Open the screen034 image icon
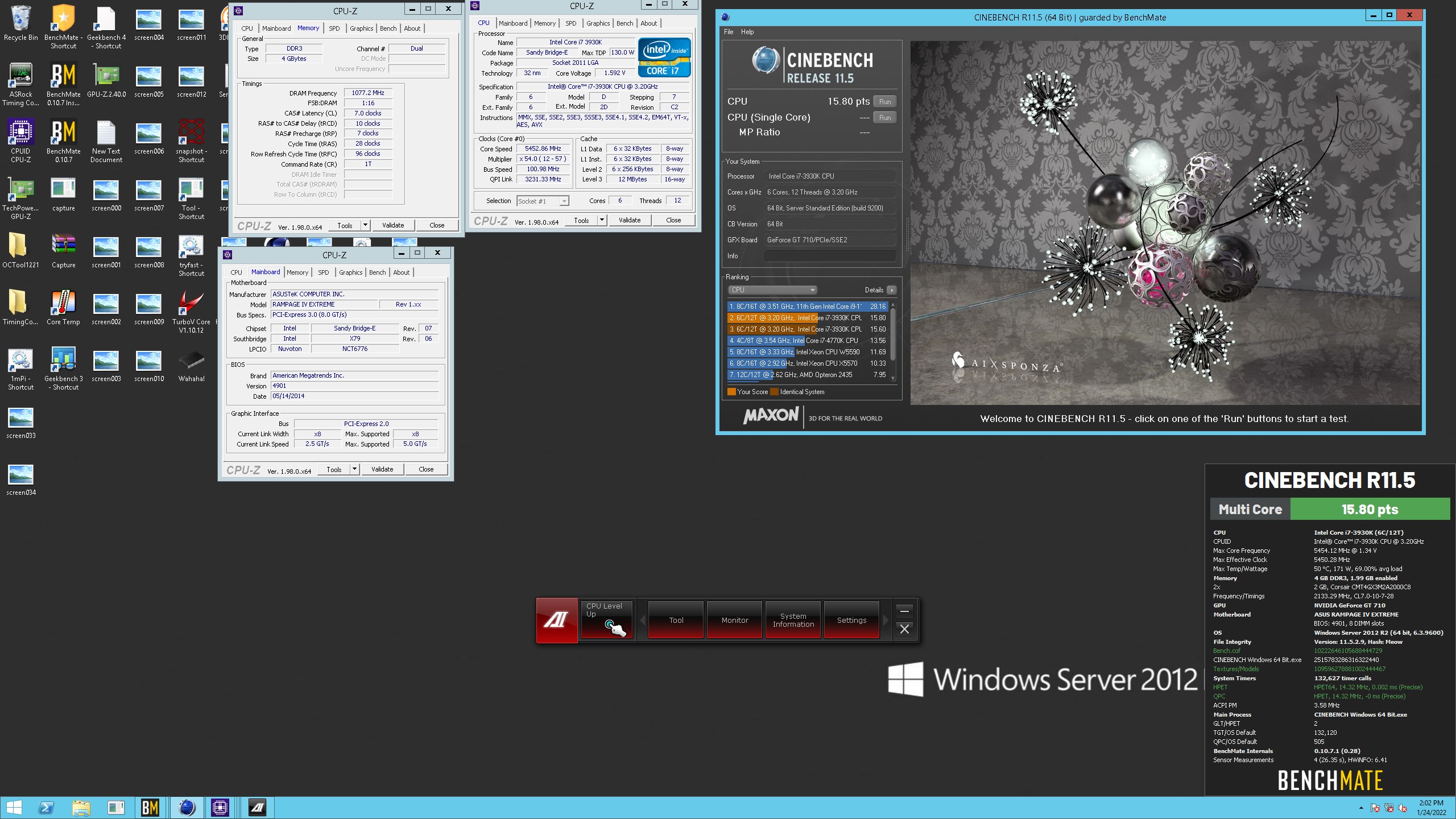This screenshot has width=1456, height=819. tap(20, 478)
